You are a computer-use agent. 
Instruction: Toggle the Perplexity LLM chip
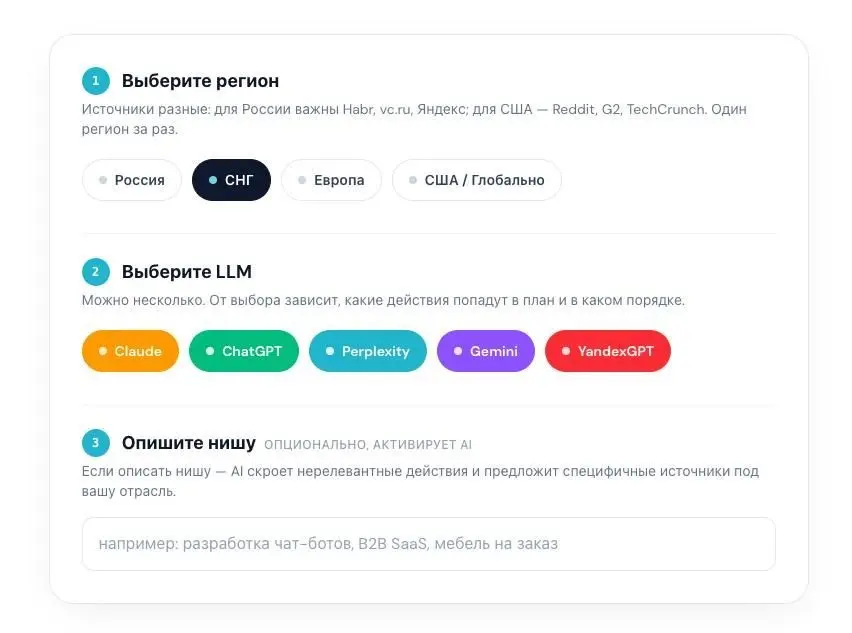(x=368, y=351)
